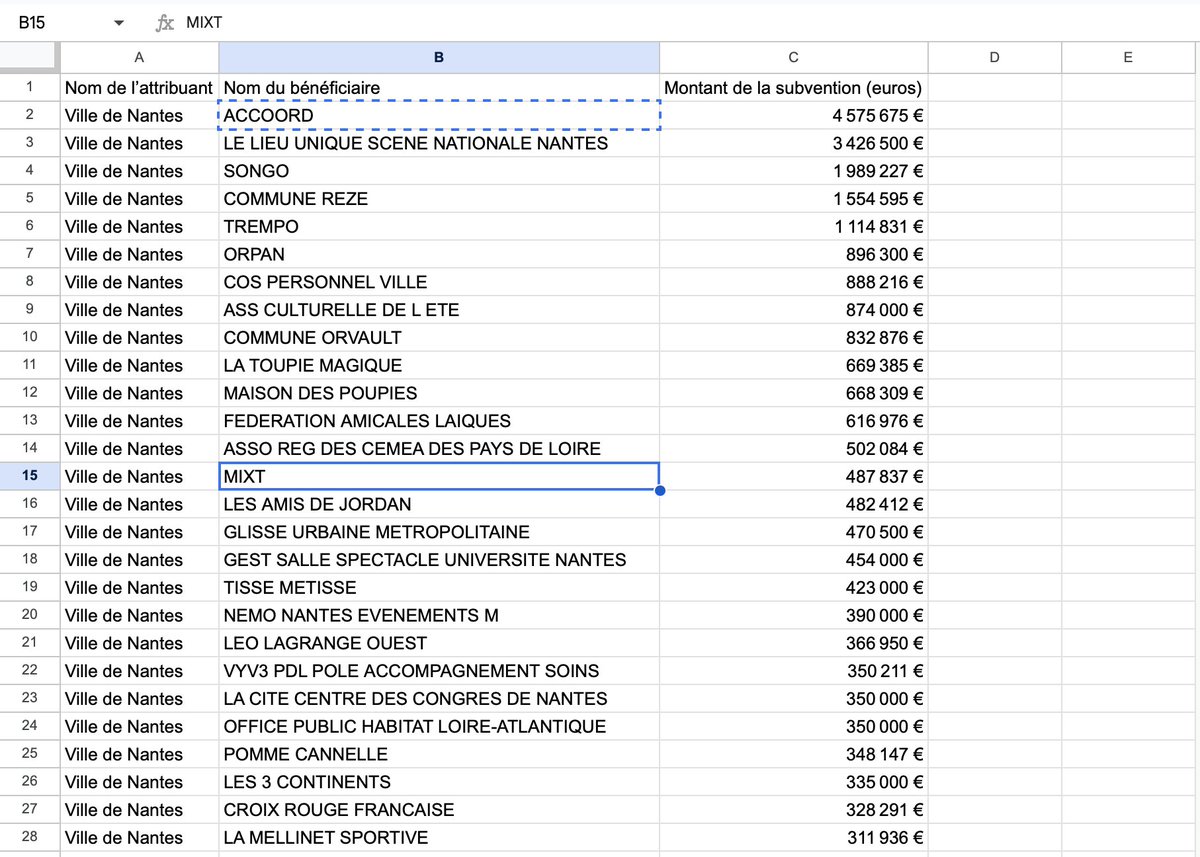
Task: Select column C header
Action: point(794,57)
